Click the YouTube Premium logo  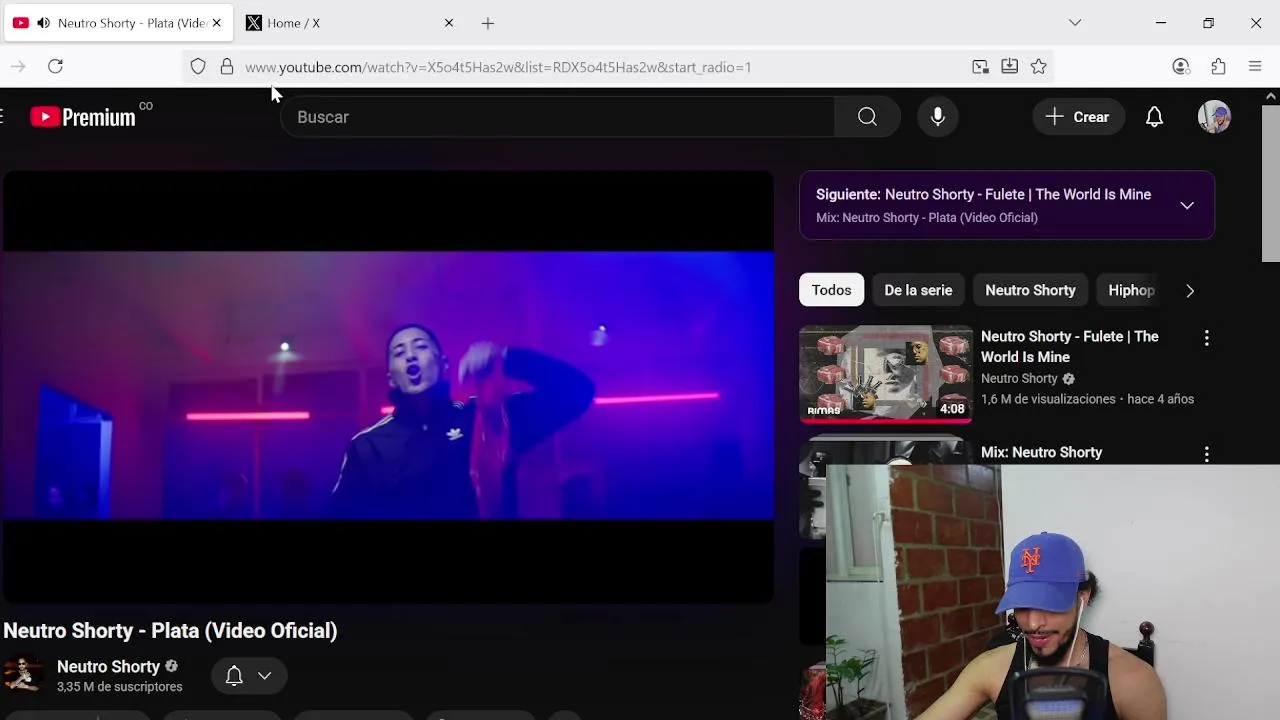[83, 117]
